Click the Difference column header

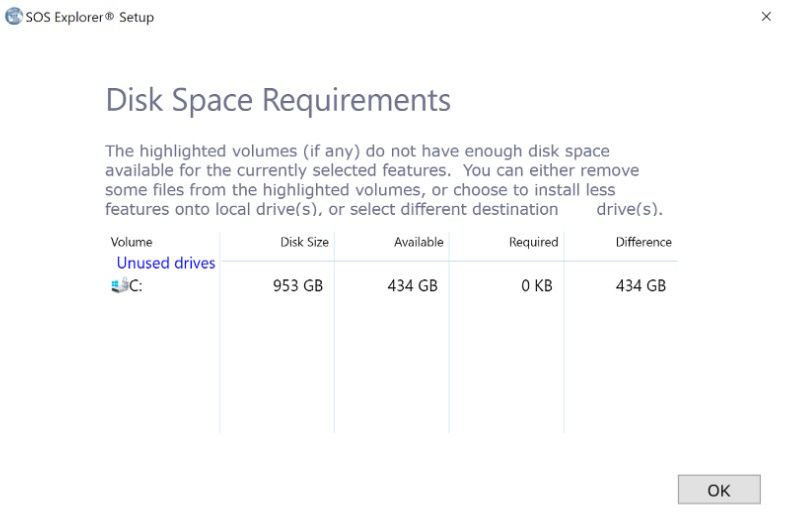(643, 242)
